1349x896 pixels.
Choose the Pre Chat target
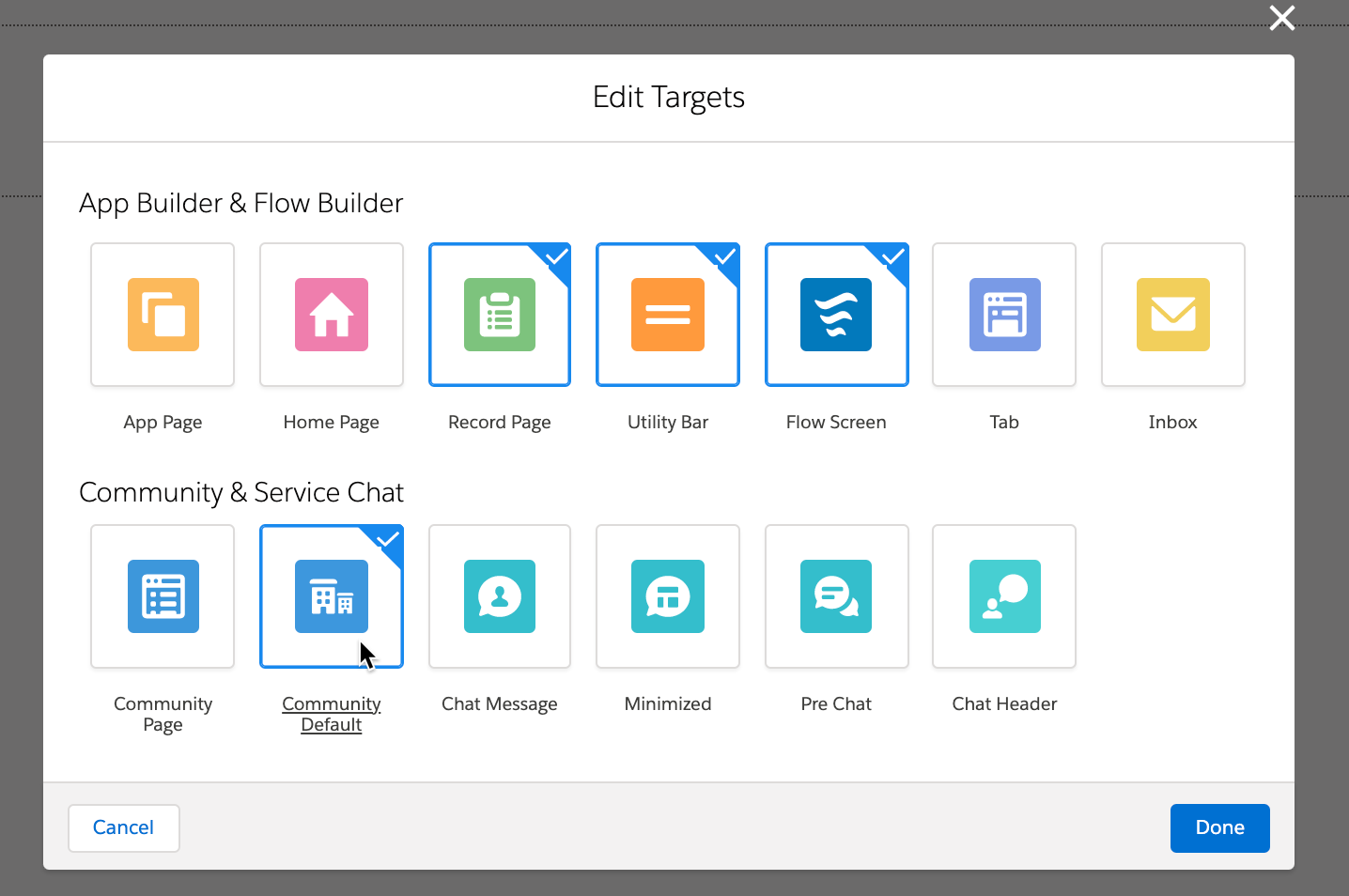pyautogui.click(x=835, y=596)
